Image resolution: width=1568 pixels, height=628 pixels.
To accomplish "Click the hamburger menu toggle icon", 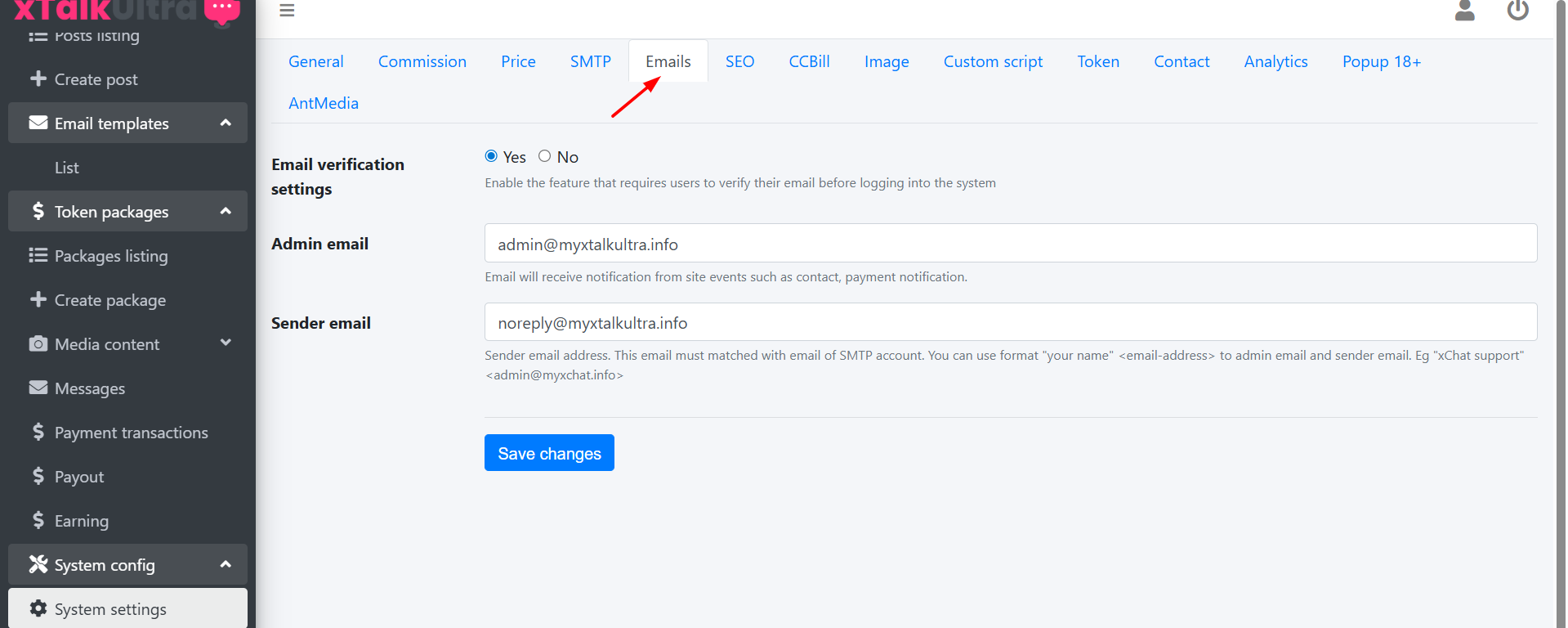I will [287, 11].
